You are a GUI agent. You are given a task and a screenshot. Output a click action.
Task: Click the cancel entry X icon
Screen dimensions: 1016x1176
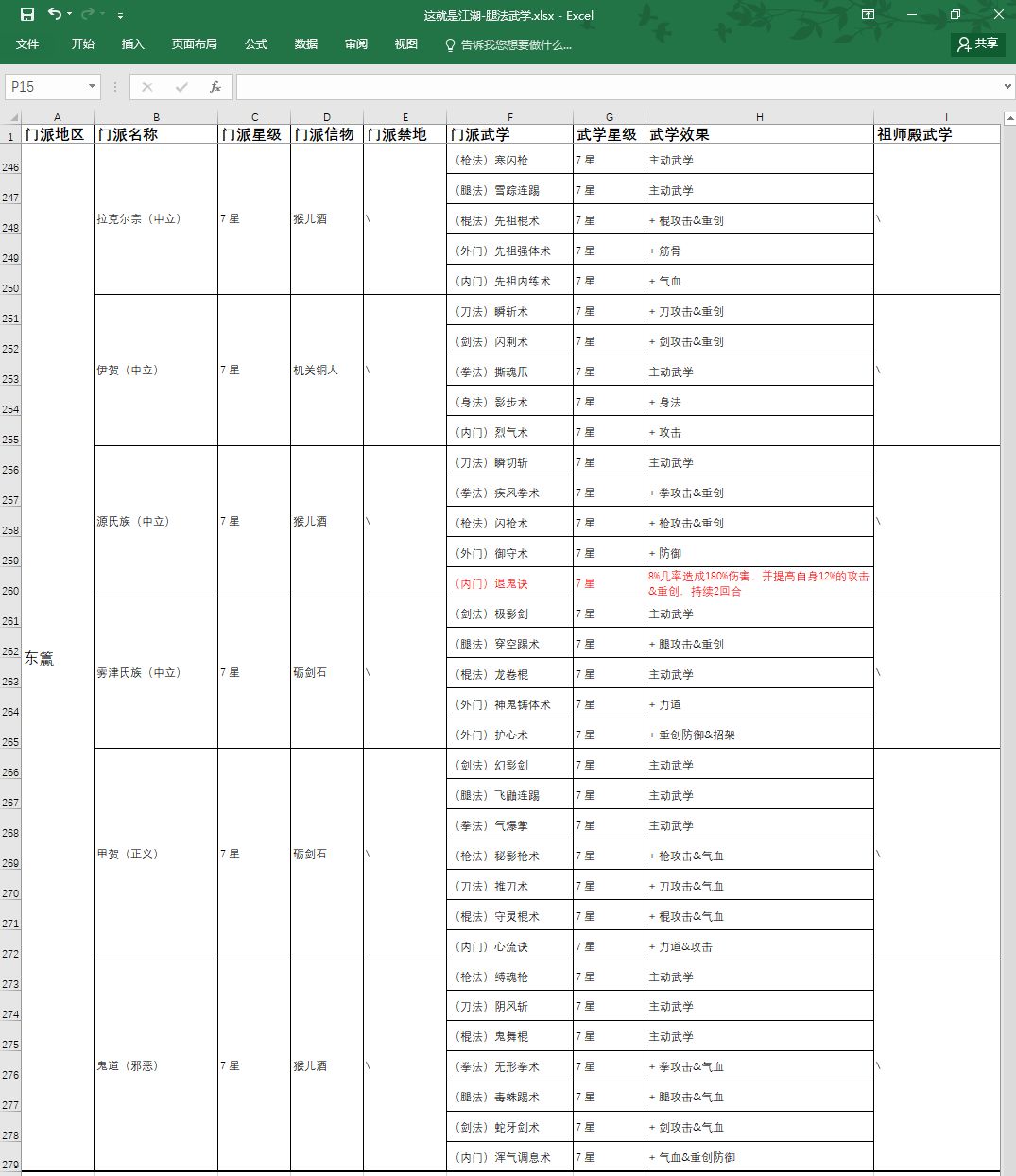(147, 87)
